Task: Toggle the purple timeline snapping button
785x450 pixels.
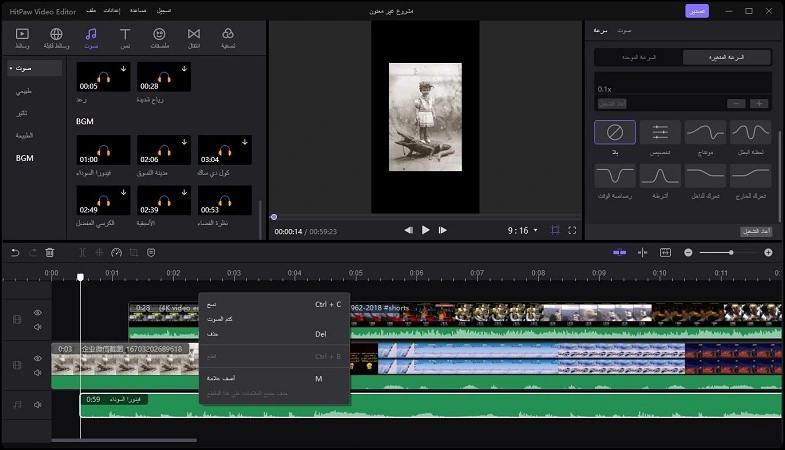Action: click(619, 253)
